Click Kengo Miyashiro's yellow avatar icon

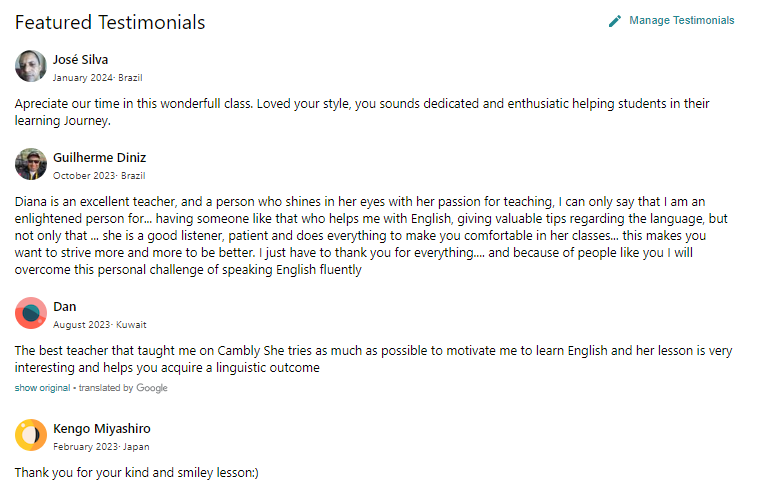pyautogui.click(x=31, y=436)
